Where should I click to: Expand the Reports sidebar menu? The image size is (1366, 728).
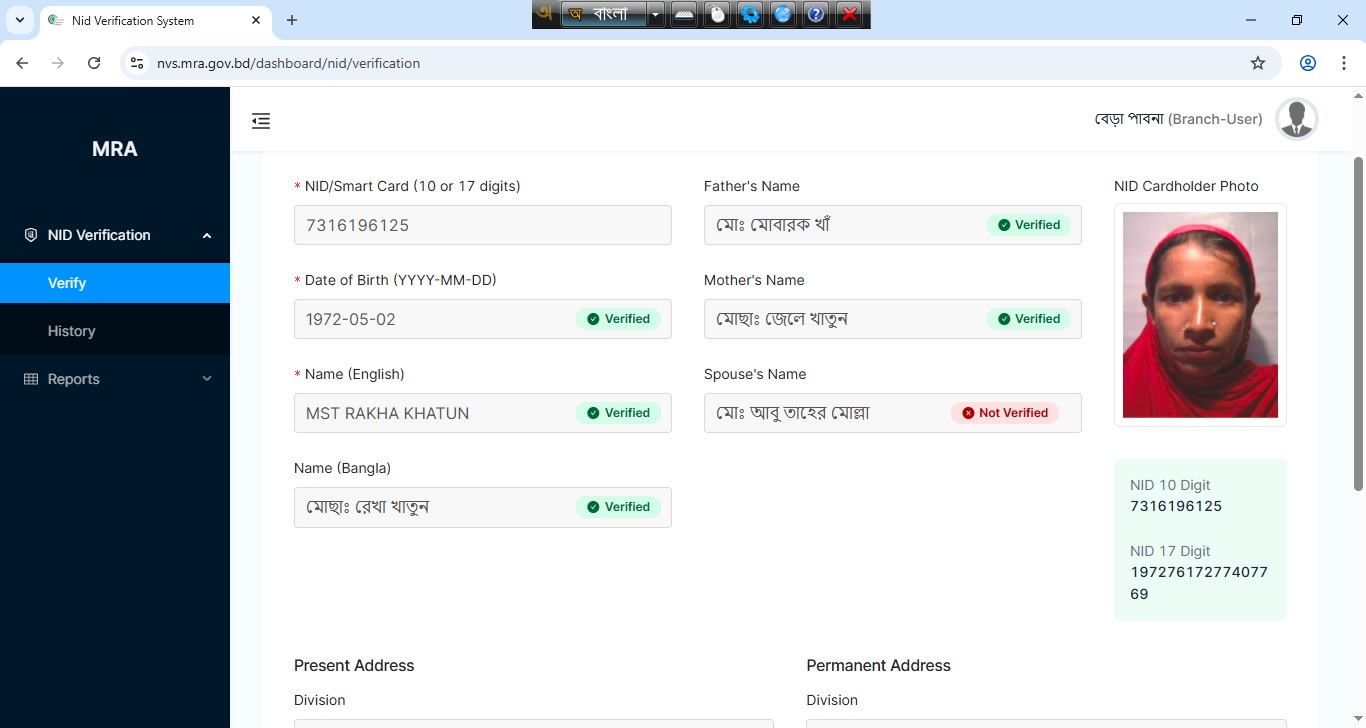pos(115,379)
